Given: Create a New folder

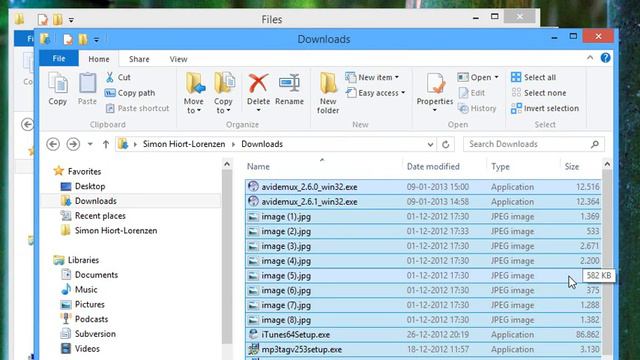Looking at the screenshot, I should coord(328,93).
